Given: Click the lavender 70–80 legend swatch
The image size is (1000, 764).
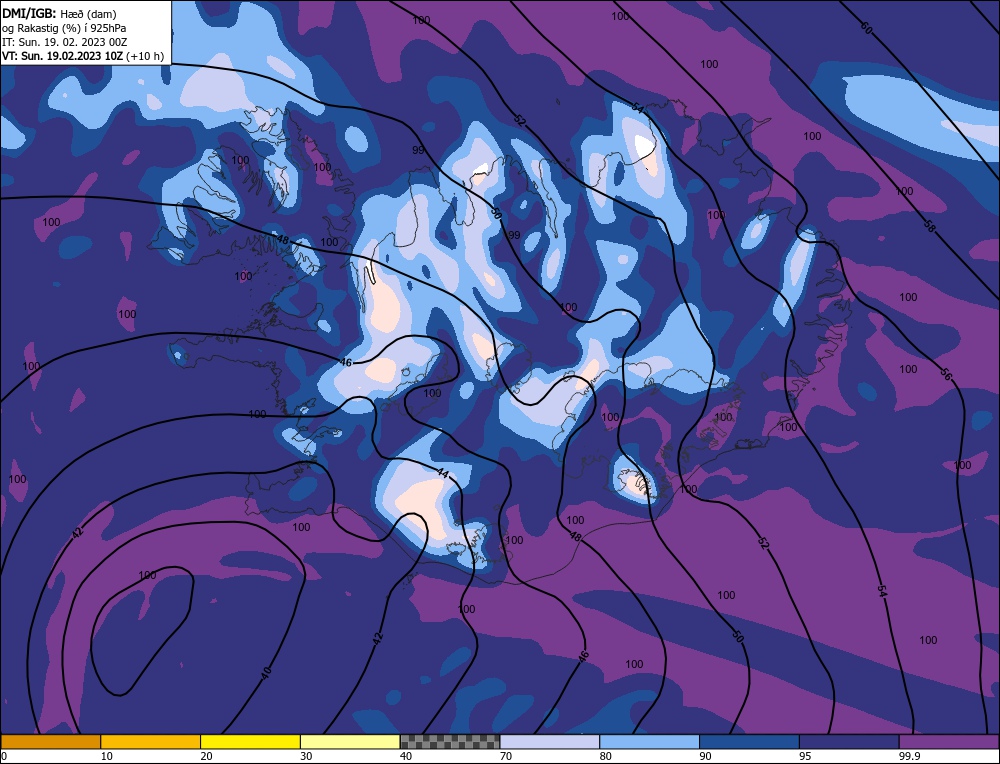Looking at the screenshot, I should 550,741.
